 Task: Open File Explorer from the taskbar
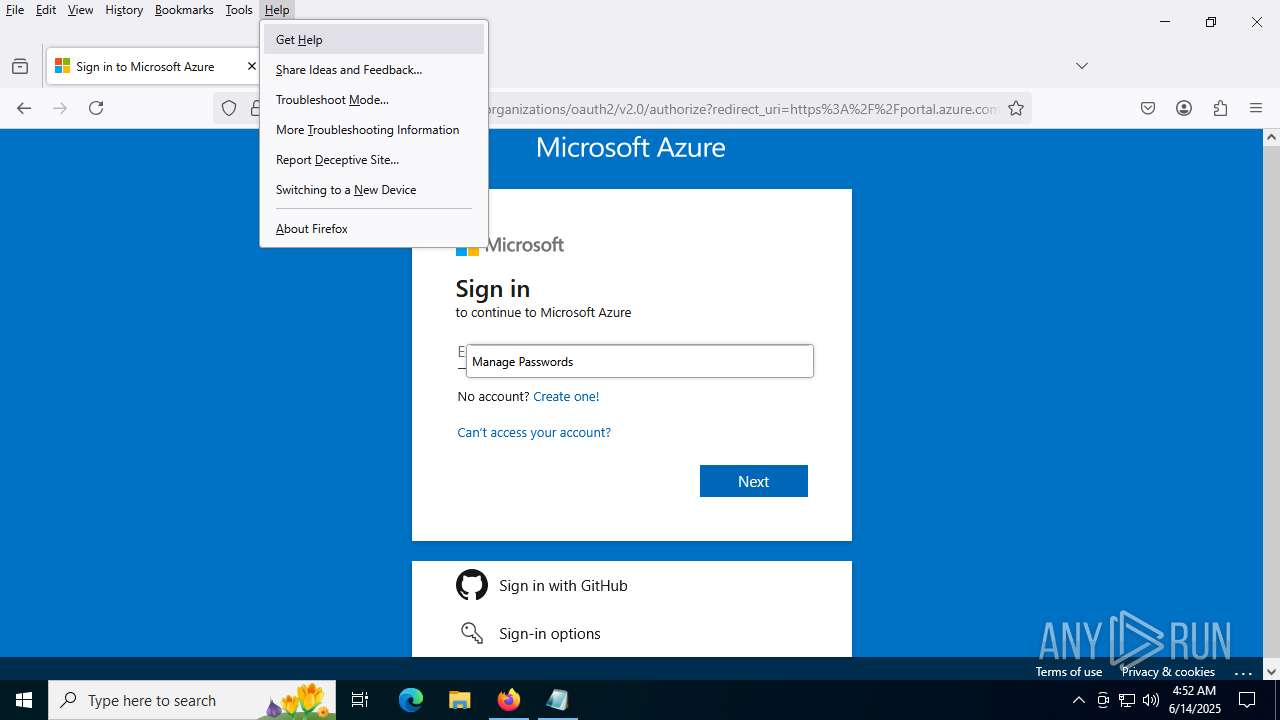tap(459, 700)
